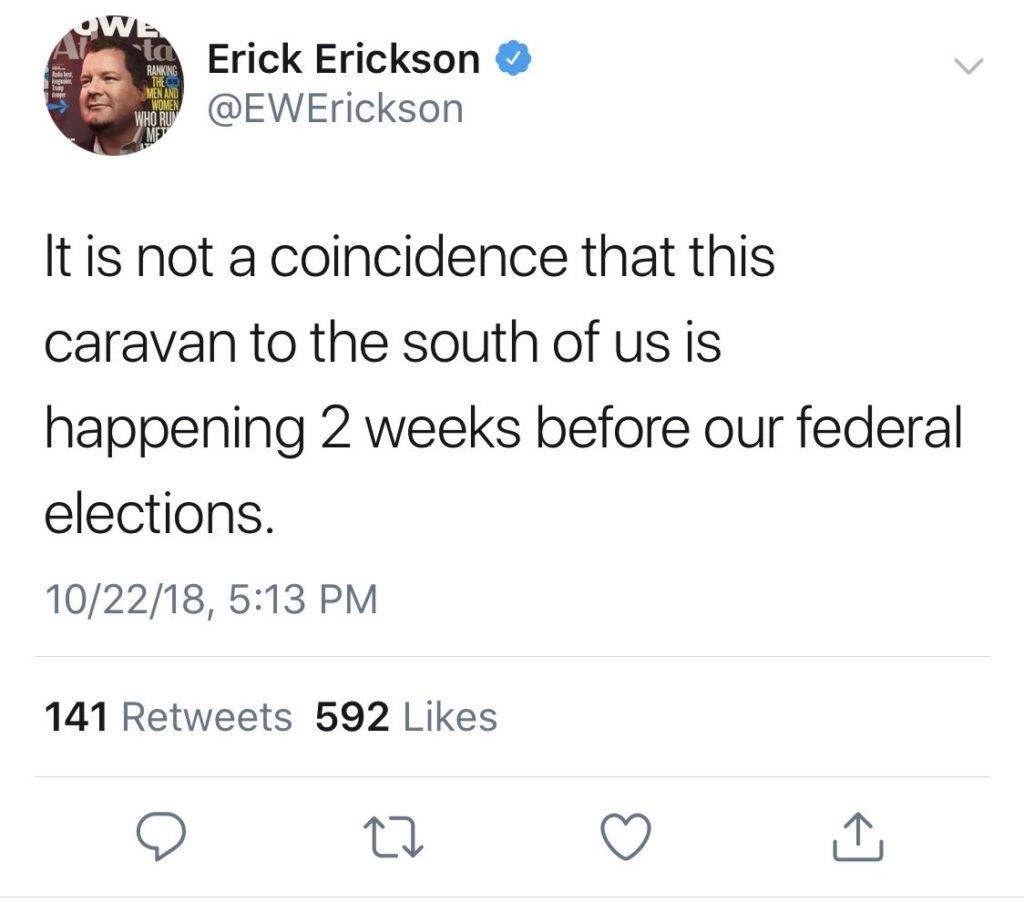Click the number 141 count
Image resolution: width=1024 pixels, height=903 pixels.
(76, 717)
